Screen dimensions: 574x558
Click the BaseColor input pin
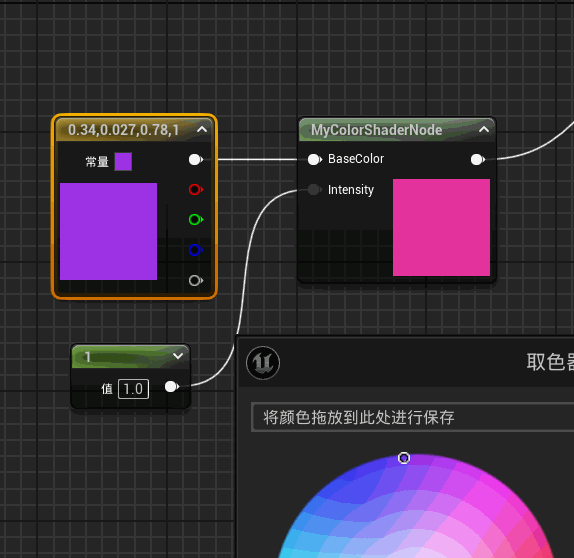[x=314, y=160]
